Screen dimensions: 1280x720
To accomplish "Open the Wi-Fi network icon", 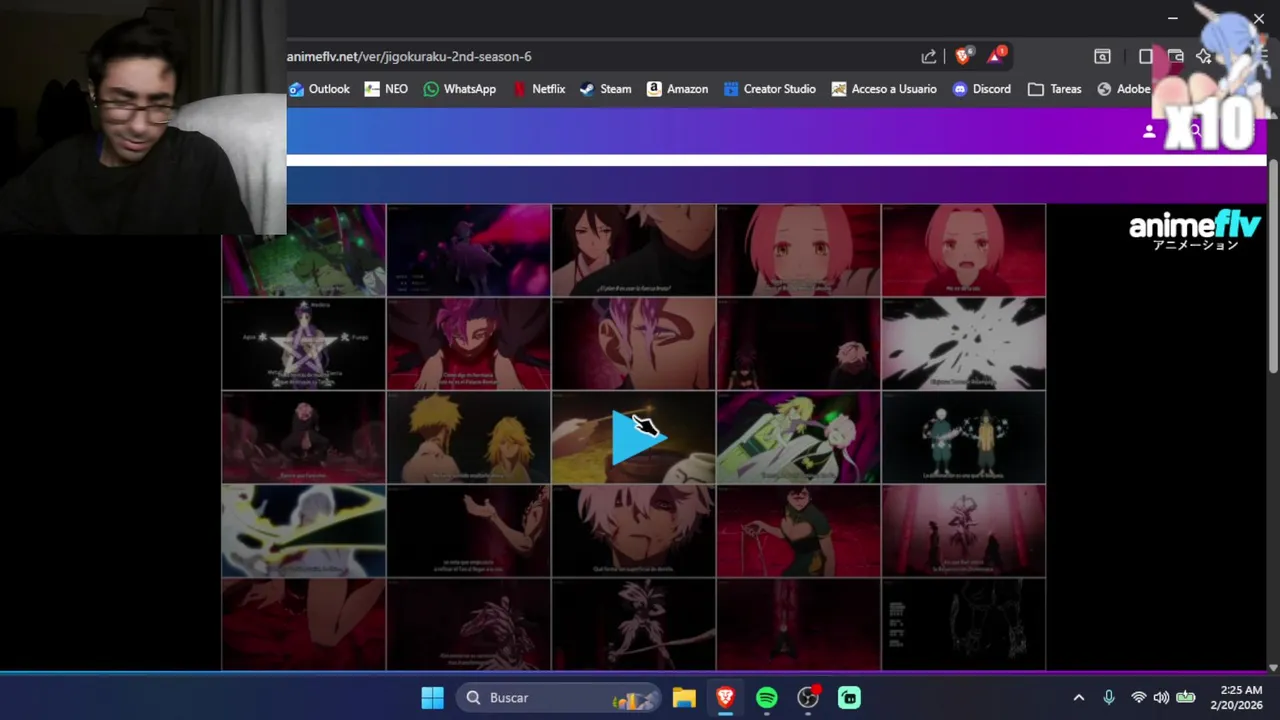I will (1138, 698).
